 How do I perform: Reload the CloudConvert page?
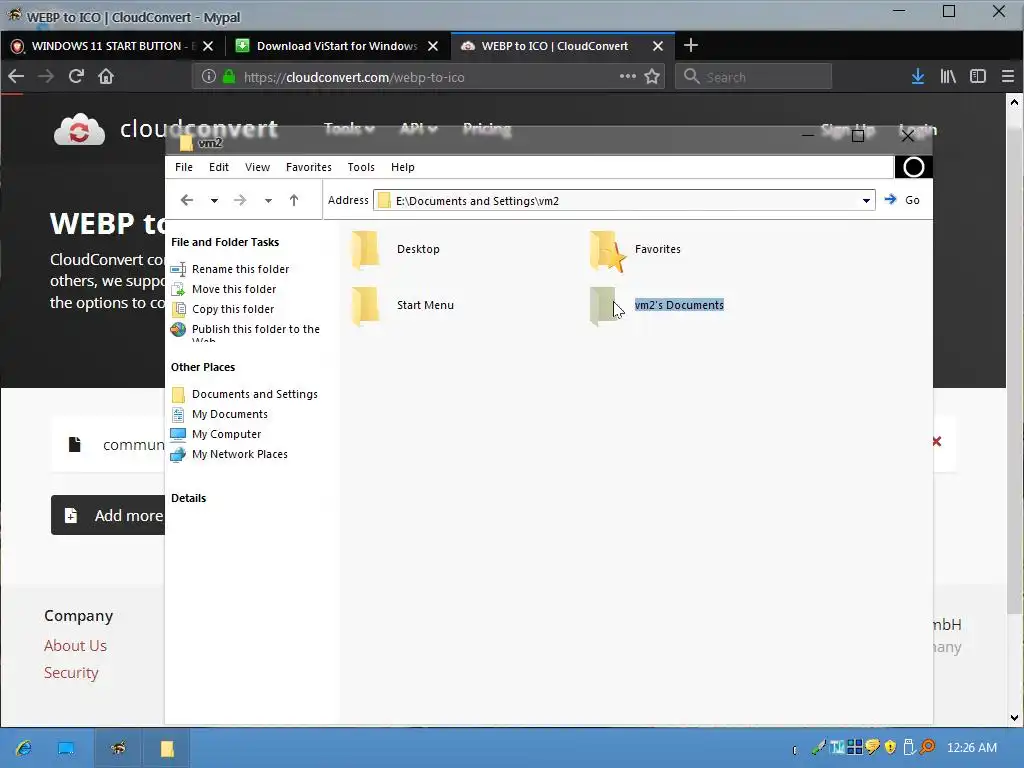click(x=76, y=76)
